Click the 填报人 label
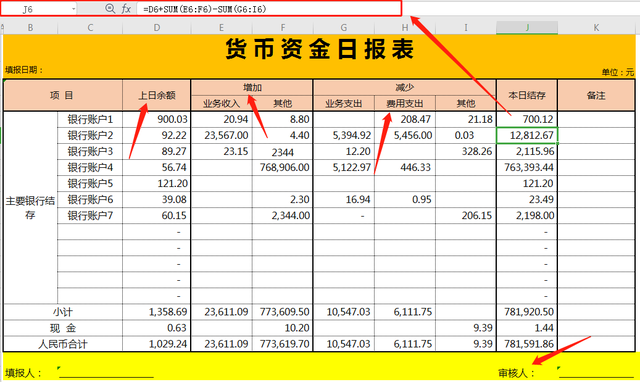Image resolution: width=640 pixels, height=382 pixels. [23, 373]
